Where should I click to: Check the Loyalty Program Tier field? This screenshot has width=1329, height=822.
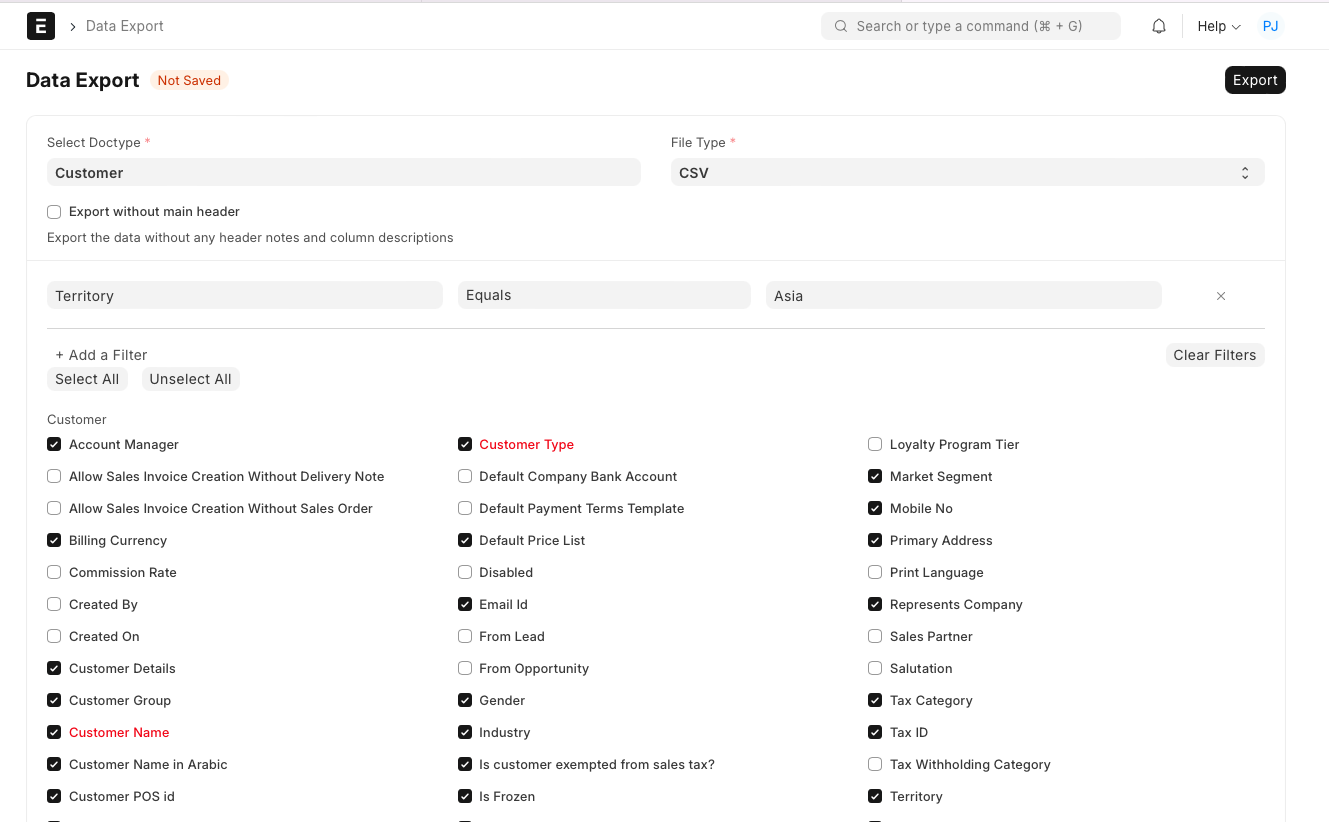click(x=875, y=444)
